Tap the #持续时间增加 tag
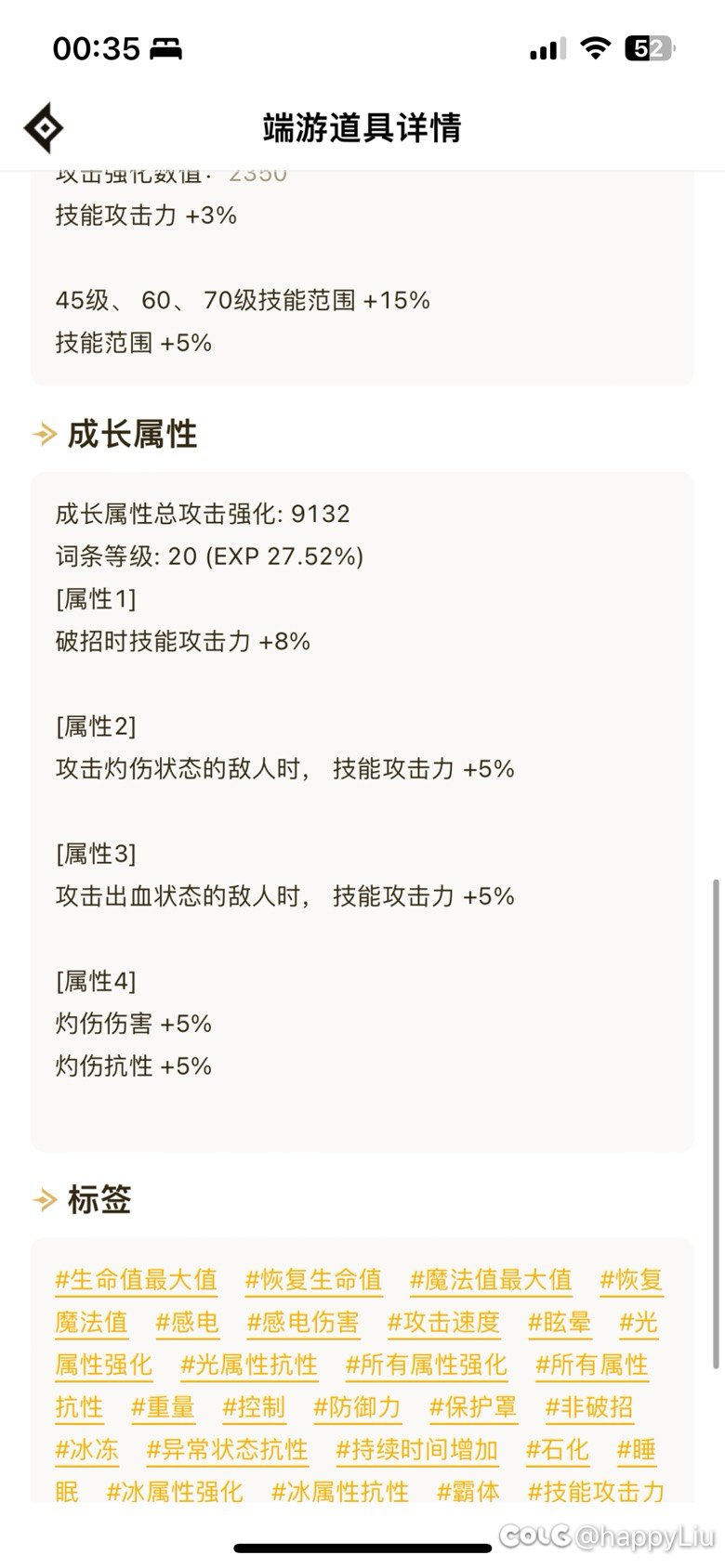 click(416, 1450)
